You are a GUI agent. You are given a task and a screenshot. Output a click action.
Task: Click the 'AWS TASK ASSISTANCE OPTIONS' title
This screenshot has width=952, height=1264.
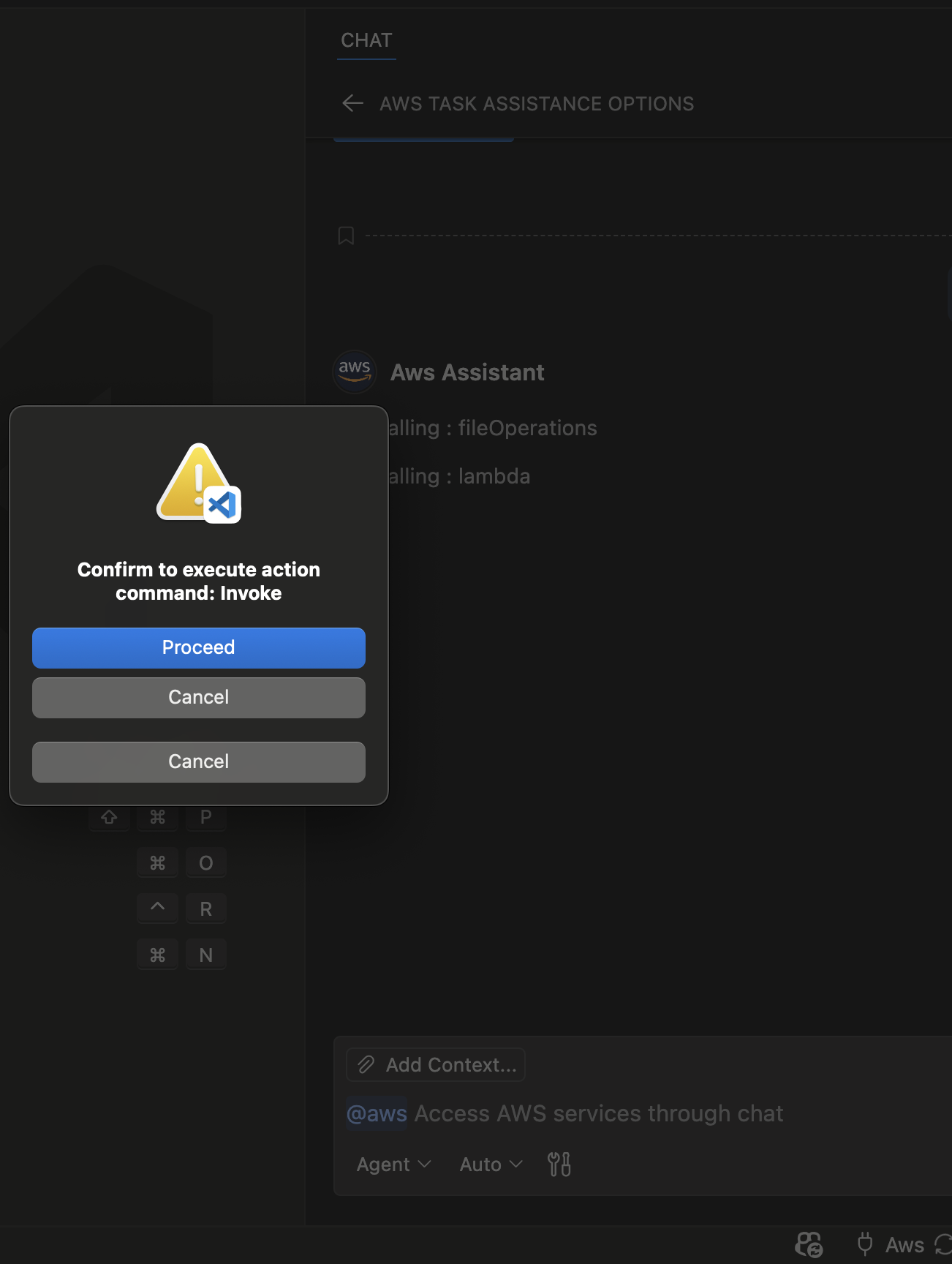point(537,104)
